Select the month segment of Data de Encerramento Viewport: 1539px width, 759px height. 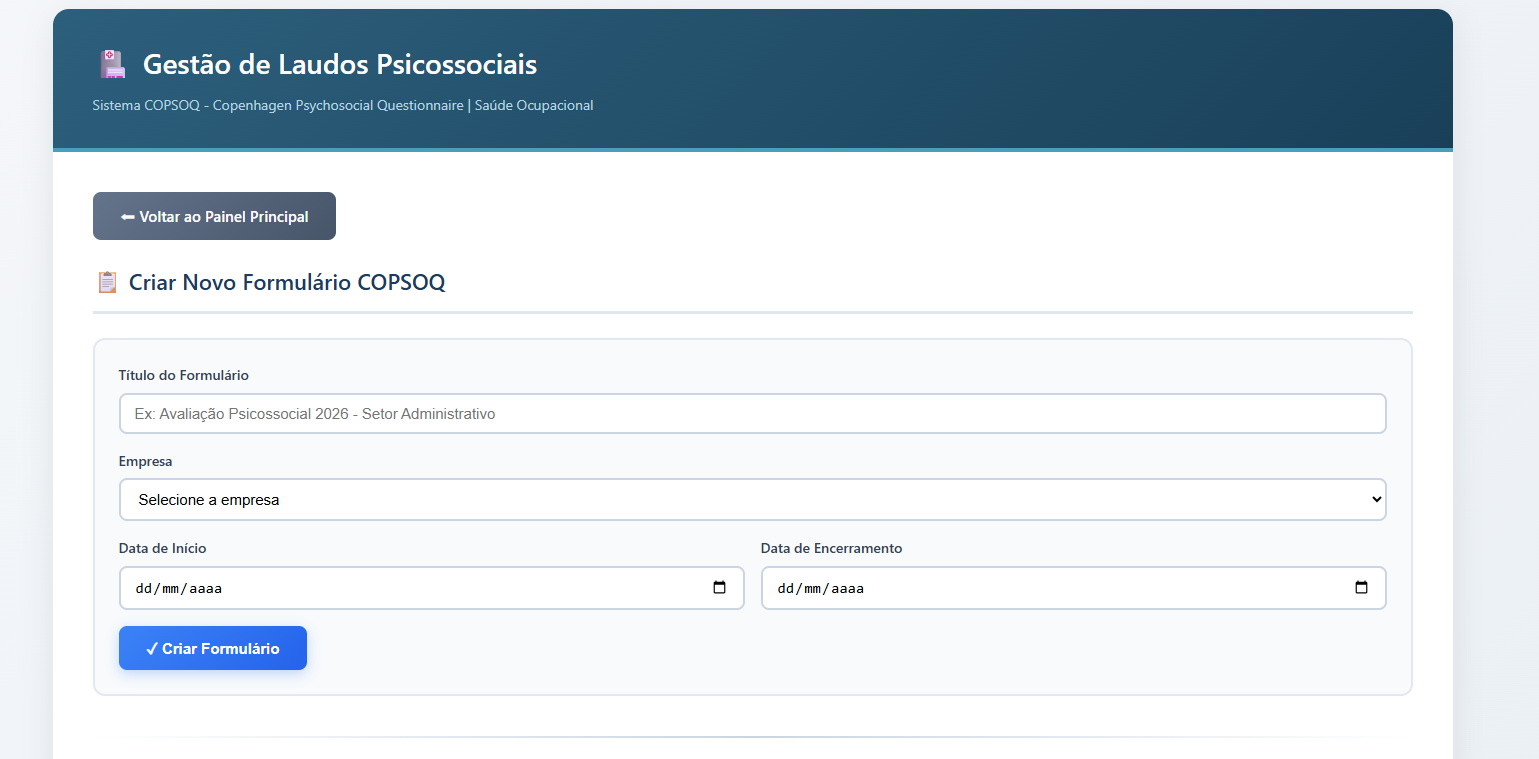[x=813, y=589]
